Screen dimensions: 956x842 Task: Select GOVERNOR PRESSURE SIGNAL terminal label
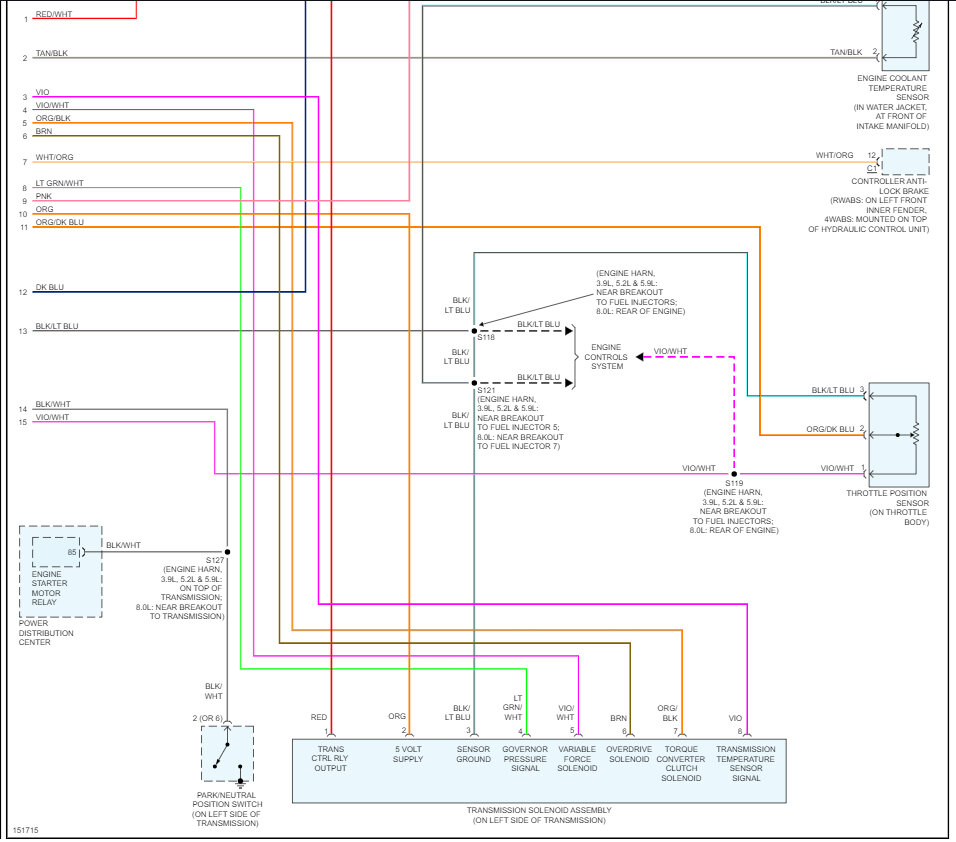pos(525,758)
